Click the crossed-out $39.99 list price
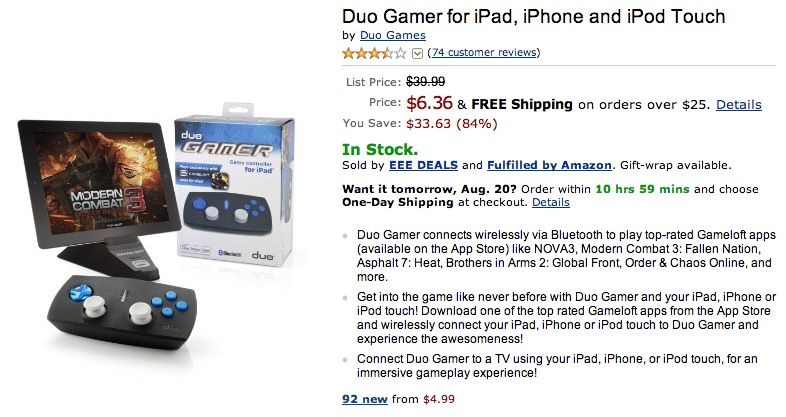The height and width of the screenshot is (417, 786). (x=426, y=81)
